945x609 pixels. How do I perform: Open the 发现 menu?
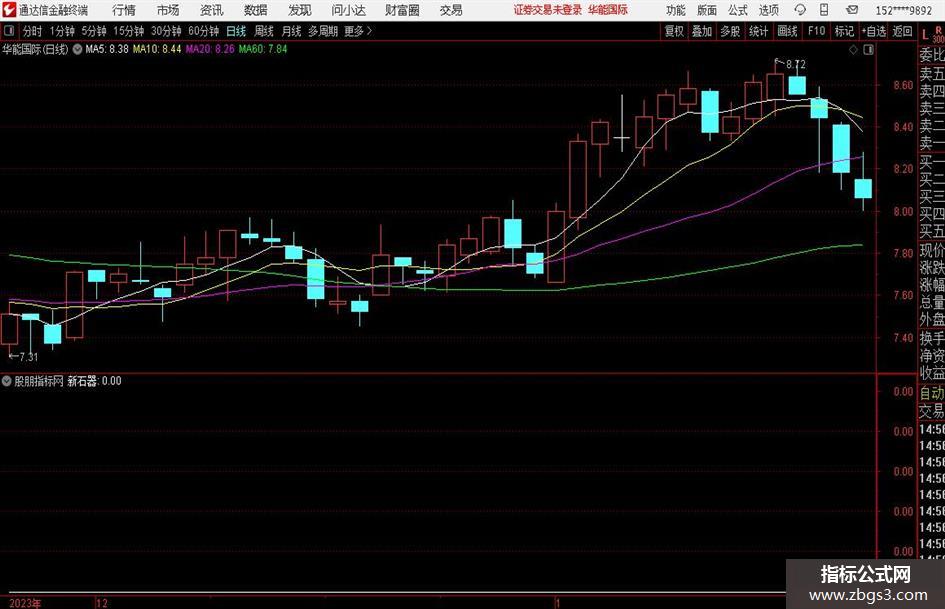(300, 10)
